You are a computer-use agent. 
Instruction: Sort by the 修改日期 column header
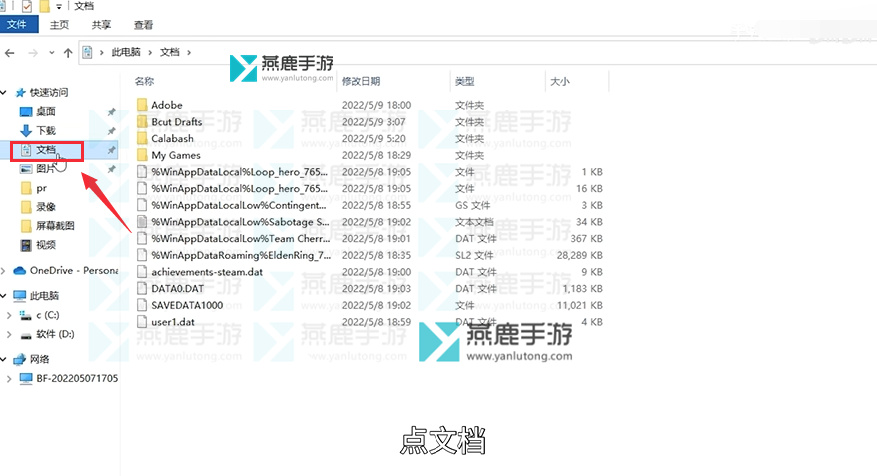click(x=360, y=80)
